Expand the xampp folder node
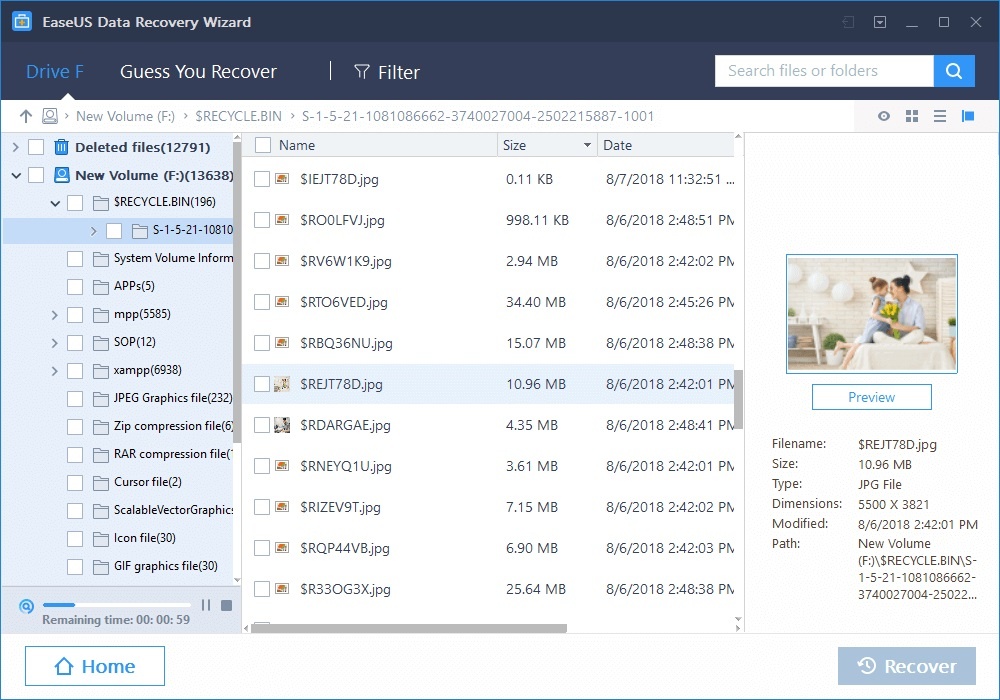The height and width of the screenshot is (700, 1000). tap(55, 371)
